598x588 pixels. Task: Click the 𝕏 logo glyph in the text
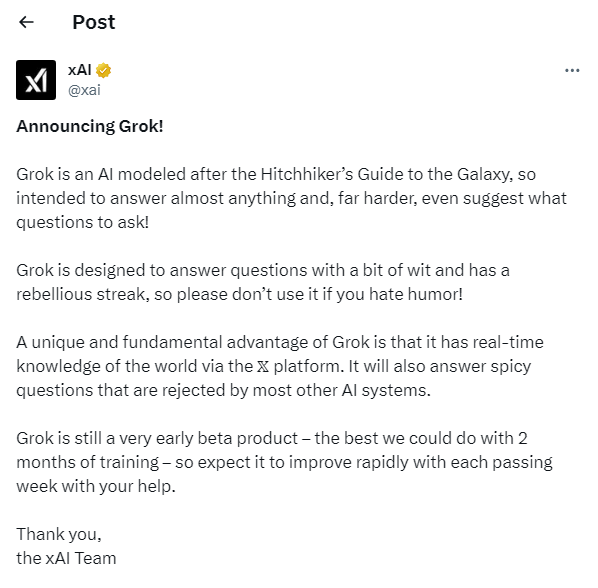coord(263,366)
